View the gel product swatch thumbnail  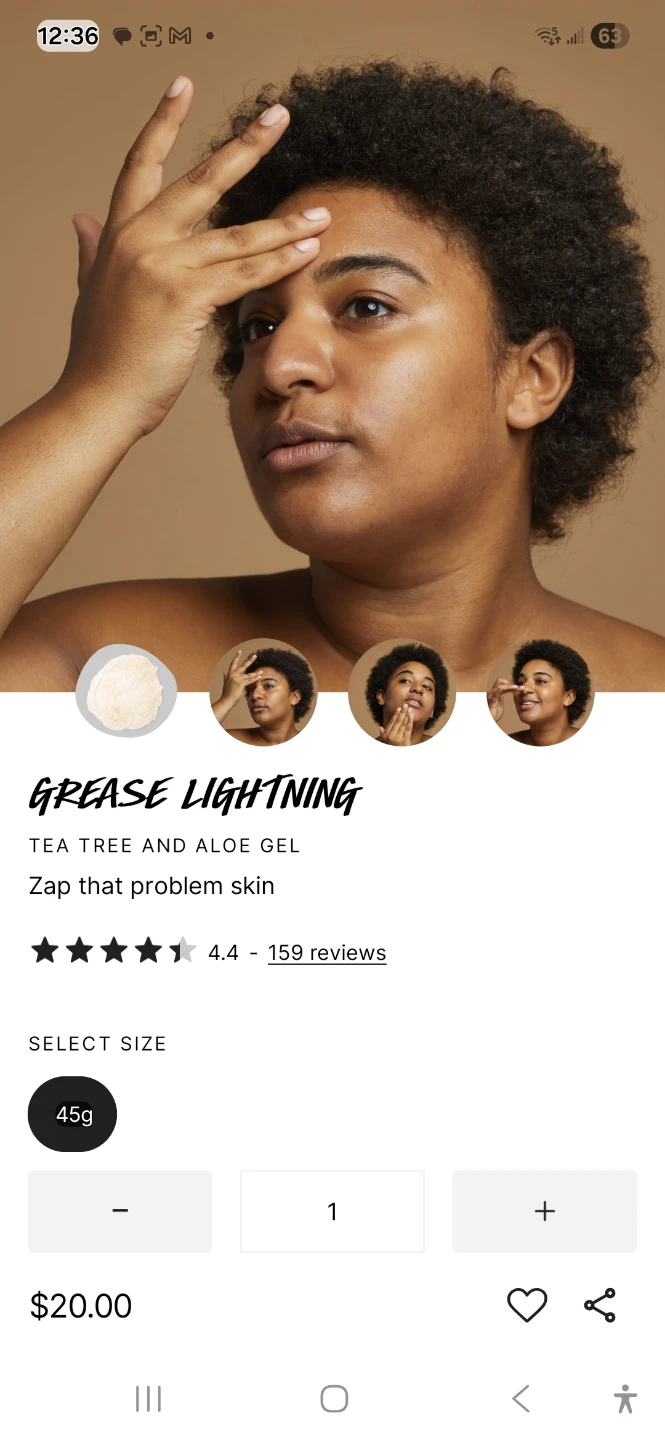126,692
